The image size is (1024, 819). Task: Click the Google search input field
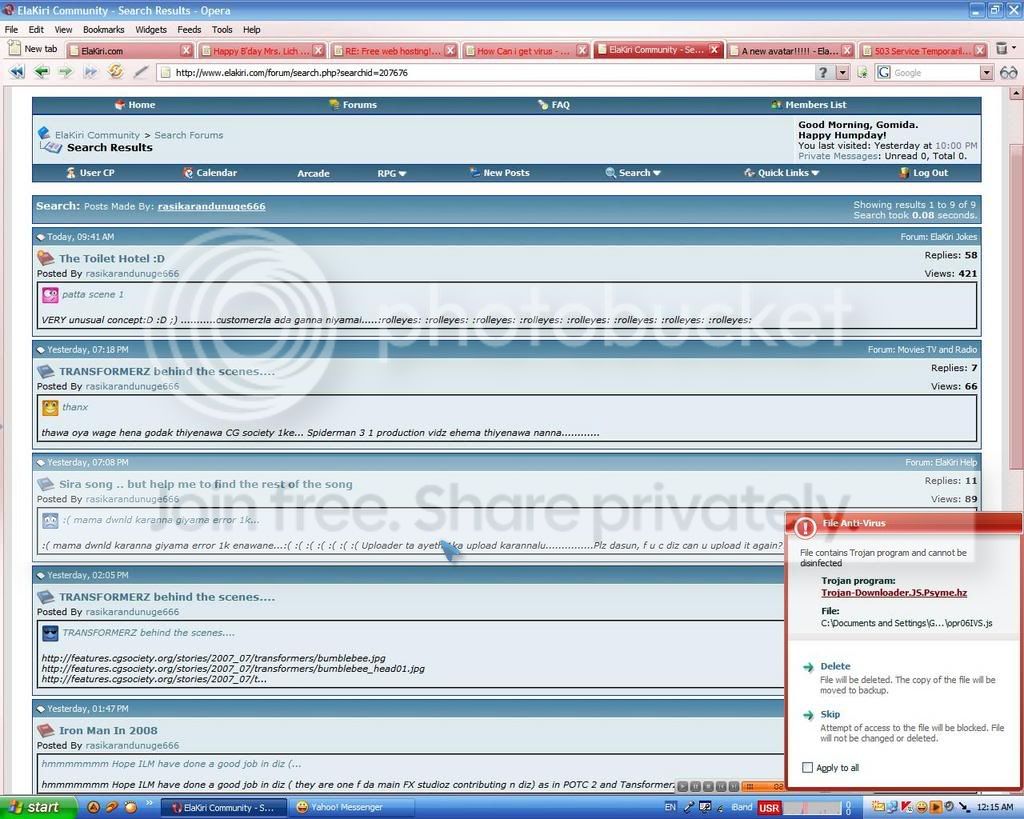[935, 72]
